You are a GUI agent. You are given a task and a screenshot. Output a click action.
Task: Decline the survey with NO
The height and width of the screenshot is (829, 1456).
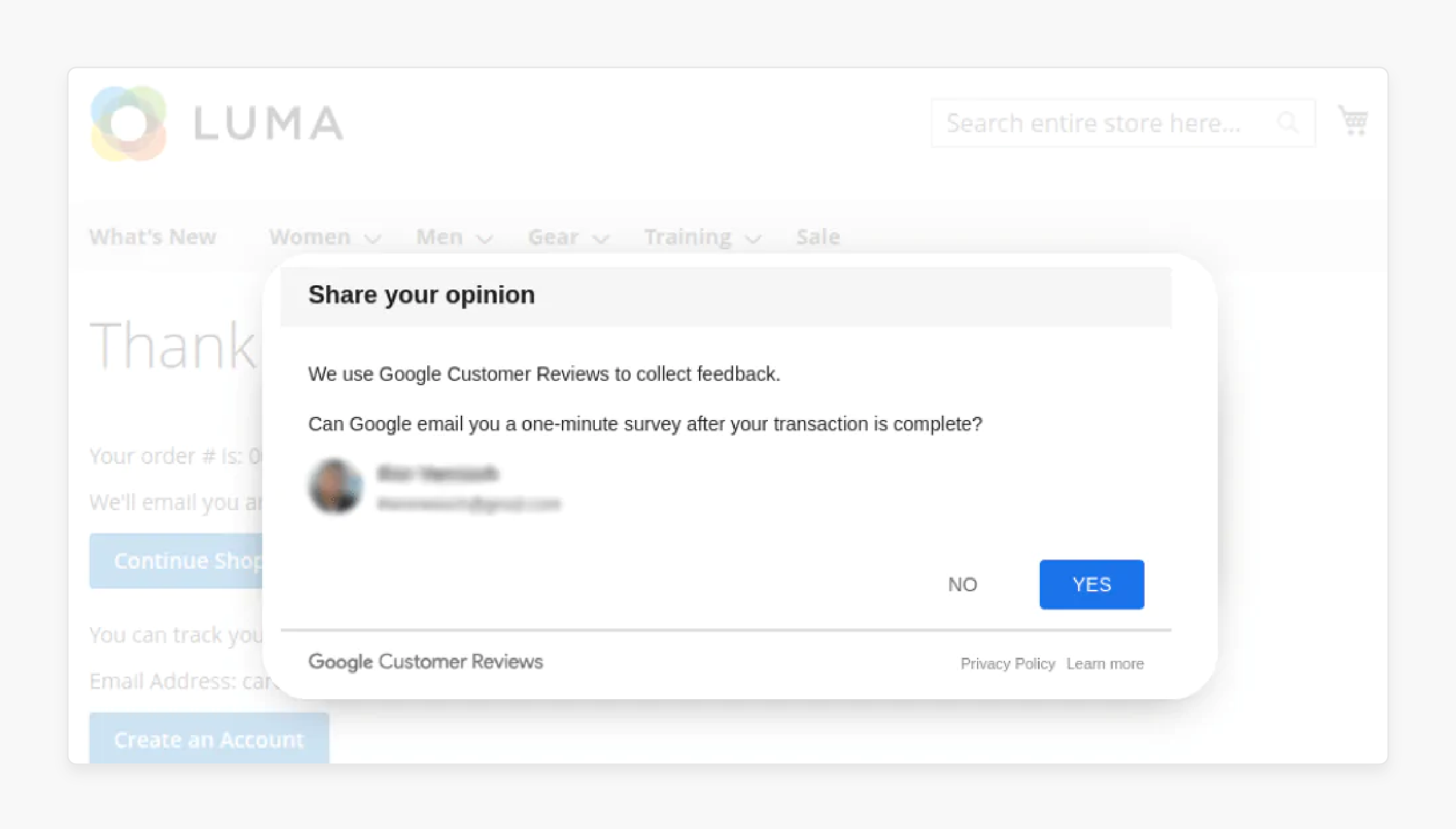tap(963, 584)
